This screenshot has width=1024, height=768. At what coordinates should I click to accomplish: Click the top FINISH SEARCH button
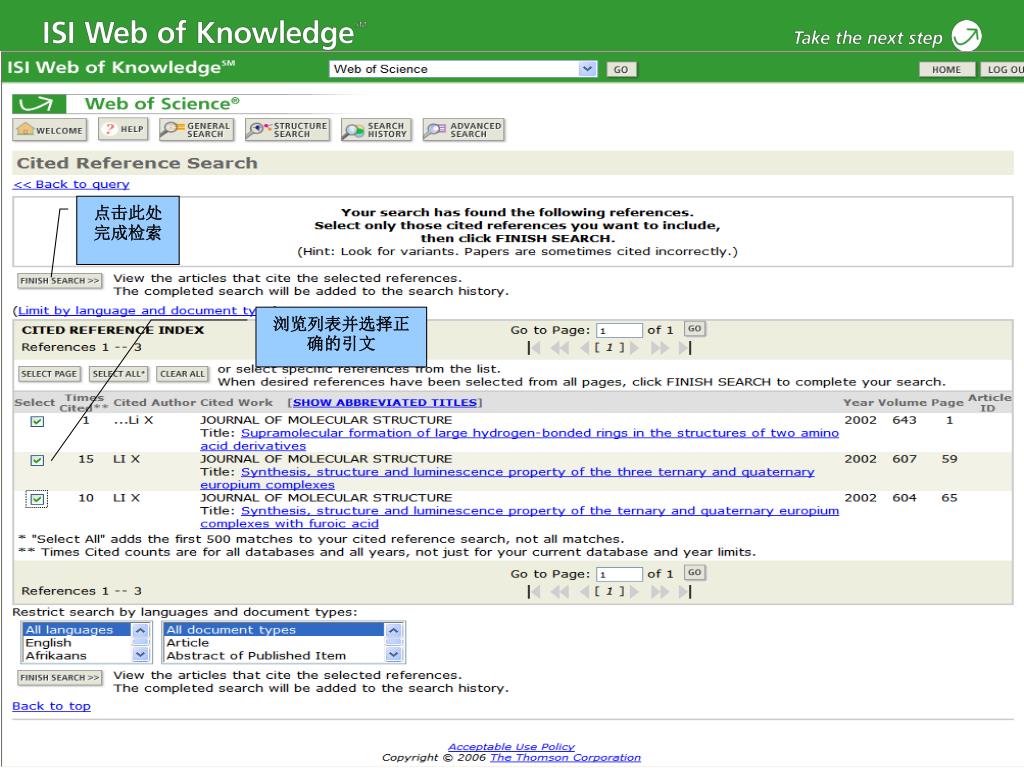[x=59, y=281]
